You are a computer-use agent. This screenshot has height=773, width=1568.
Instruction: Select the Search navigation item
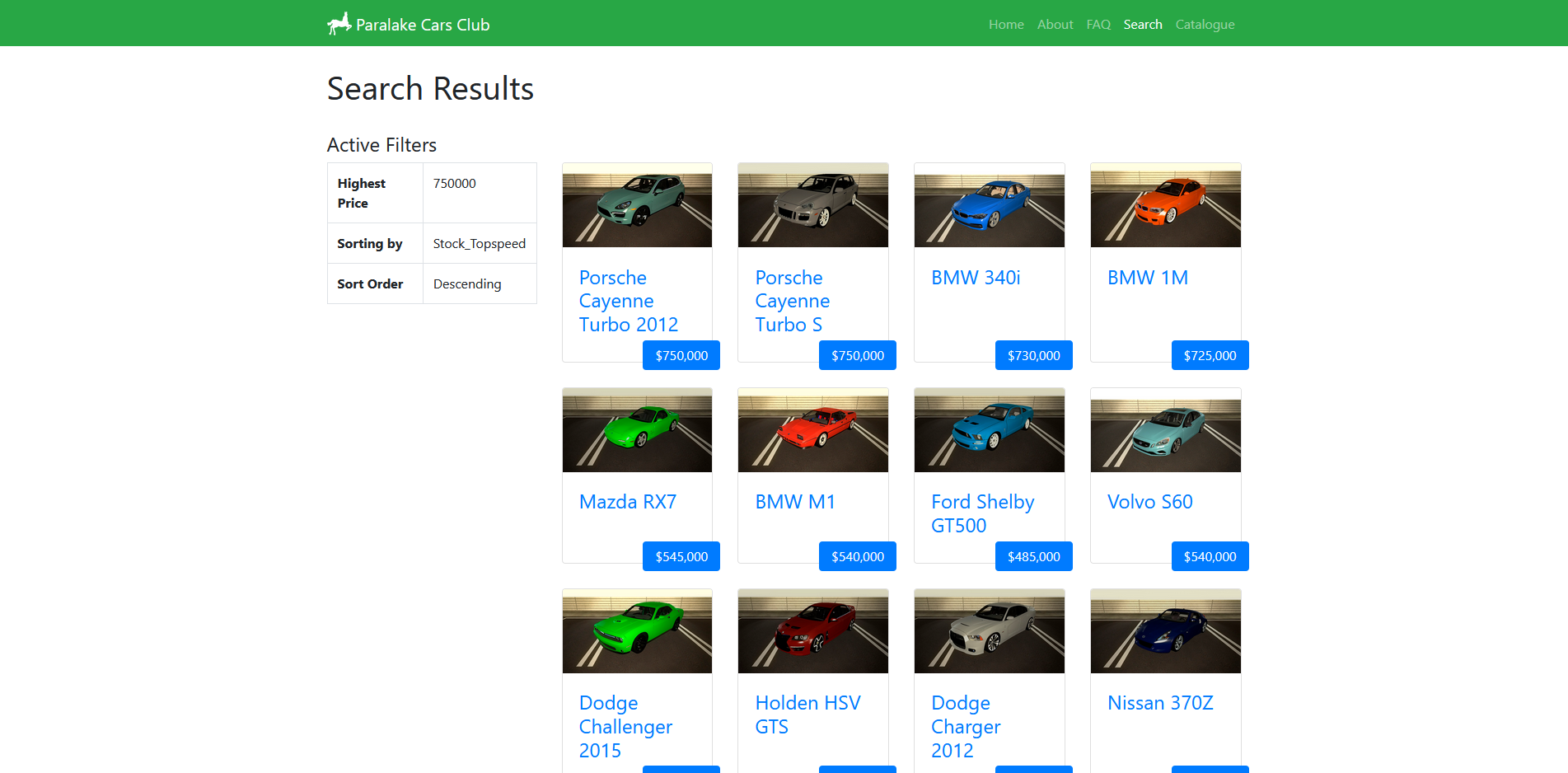point(1142,24)
